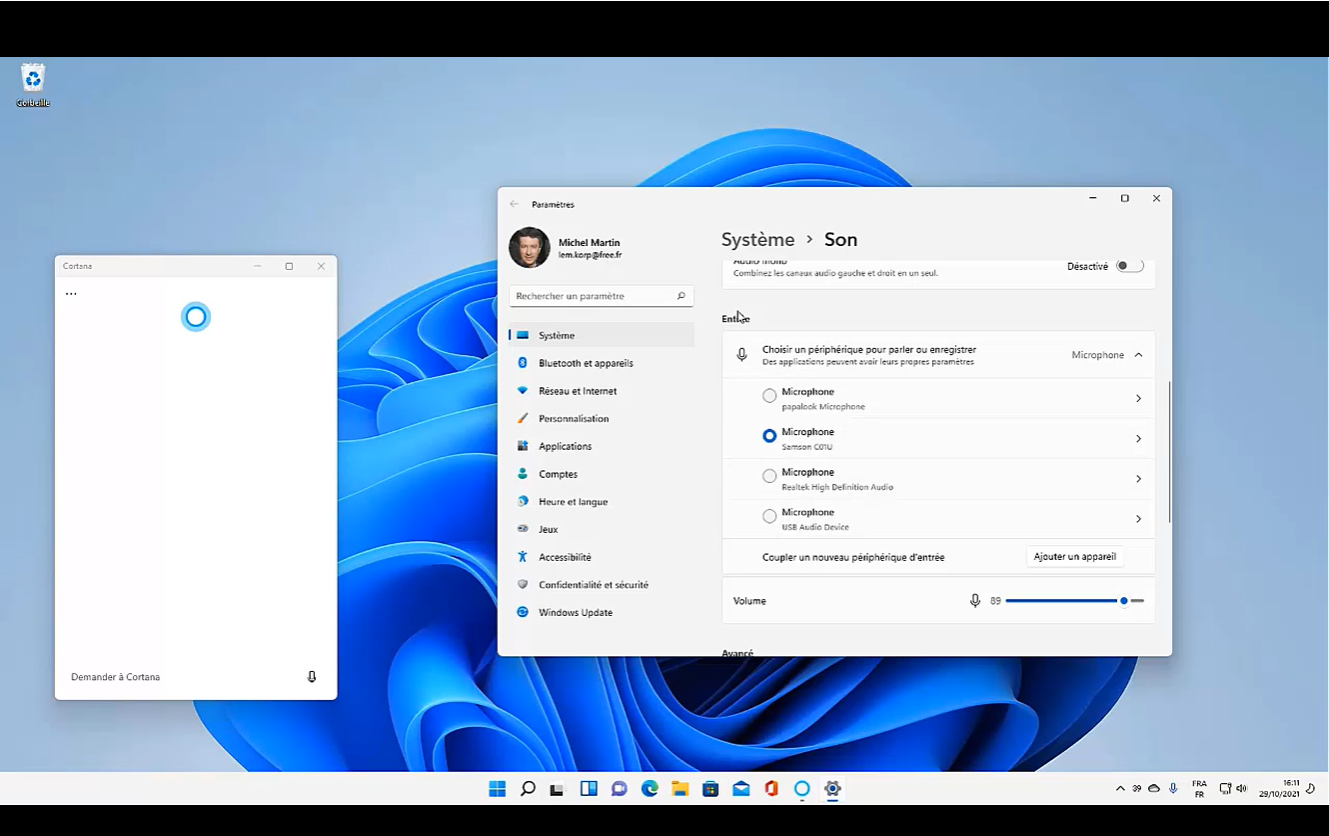
Task: Launch Microsoft Edge from the taskbar
Action: [649, 788]
